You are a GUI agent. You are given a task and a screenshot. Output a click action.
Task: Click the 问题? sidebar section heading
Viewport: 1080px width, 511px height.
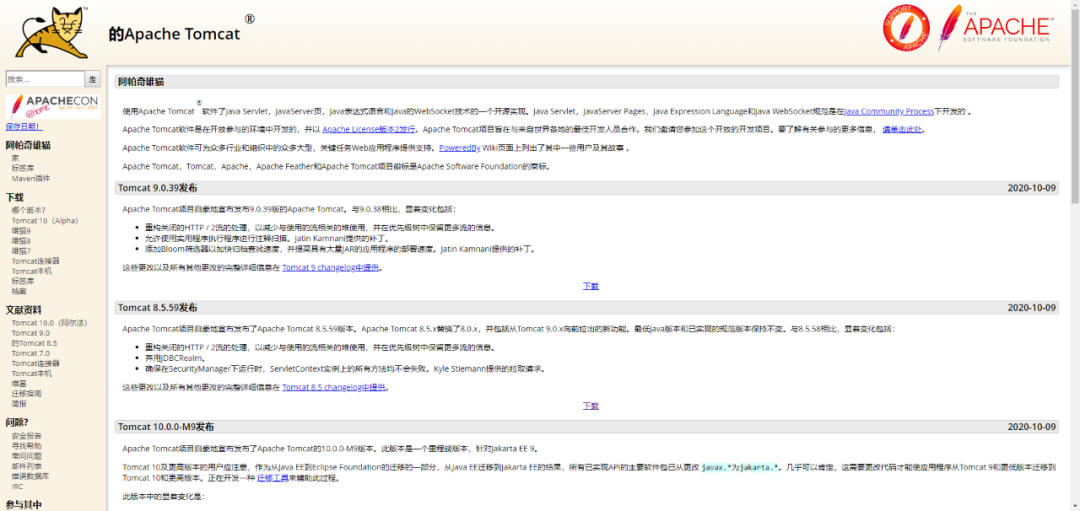(17, 422)
